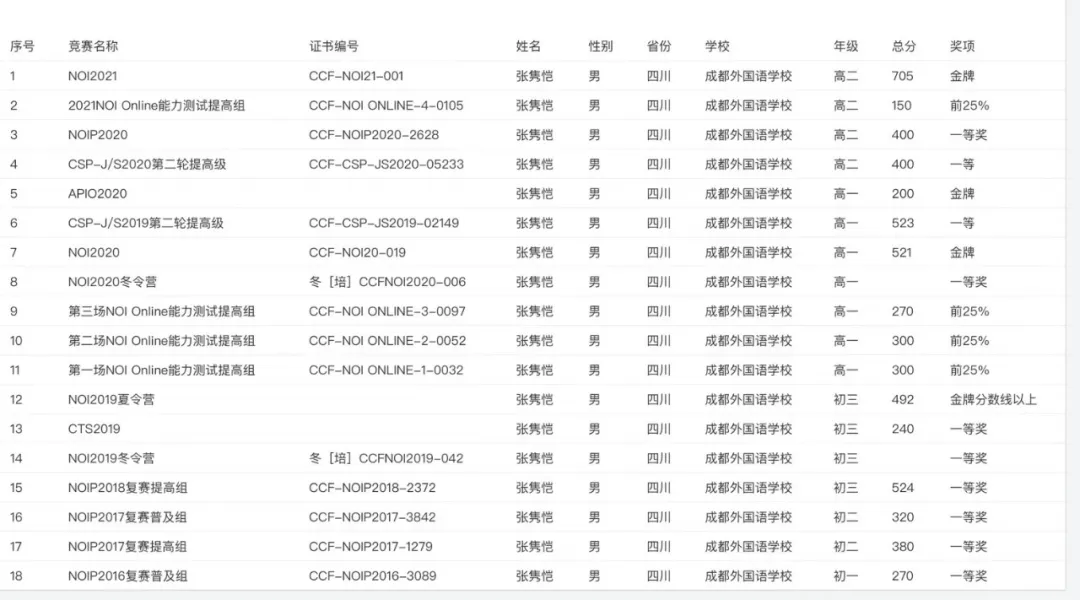Click the NOI2019冬令营 cell

point(111,458)
